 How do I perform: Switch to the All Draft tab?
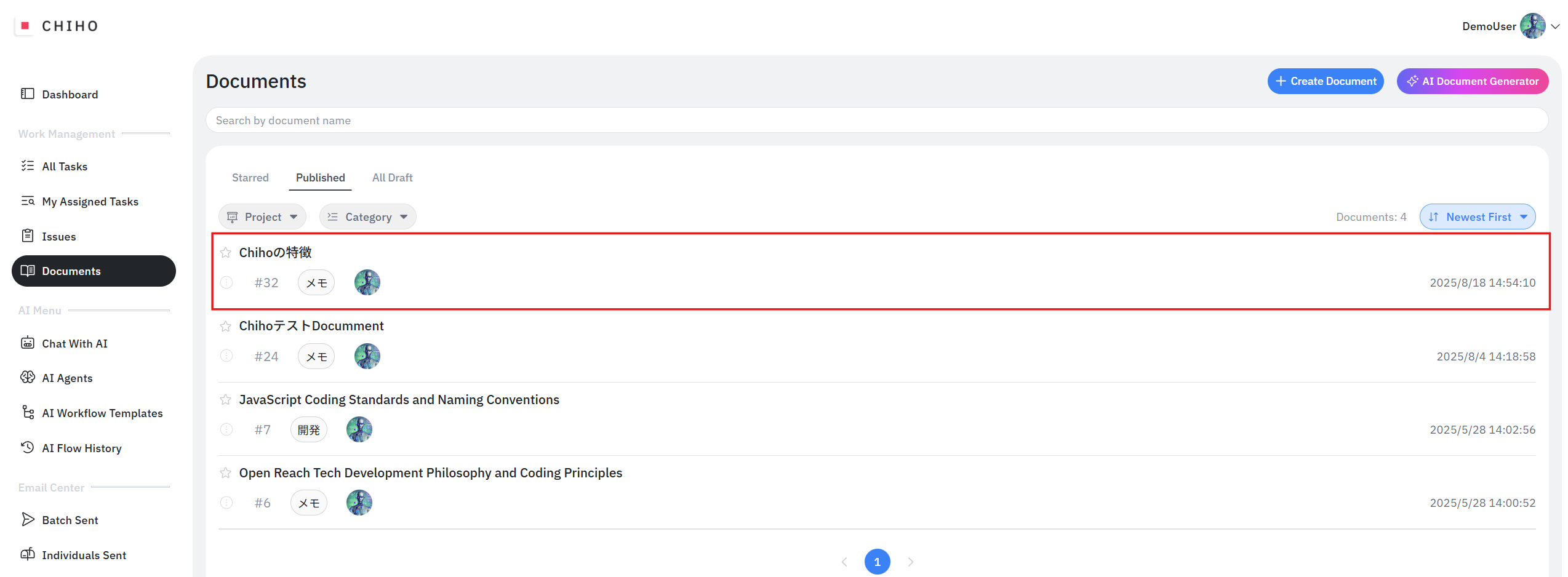click(392, 178)
